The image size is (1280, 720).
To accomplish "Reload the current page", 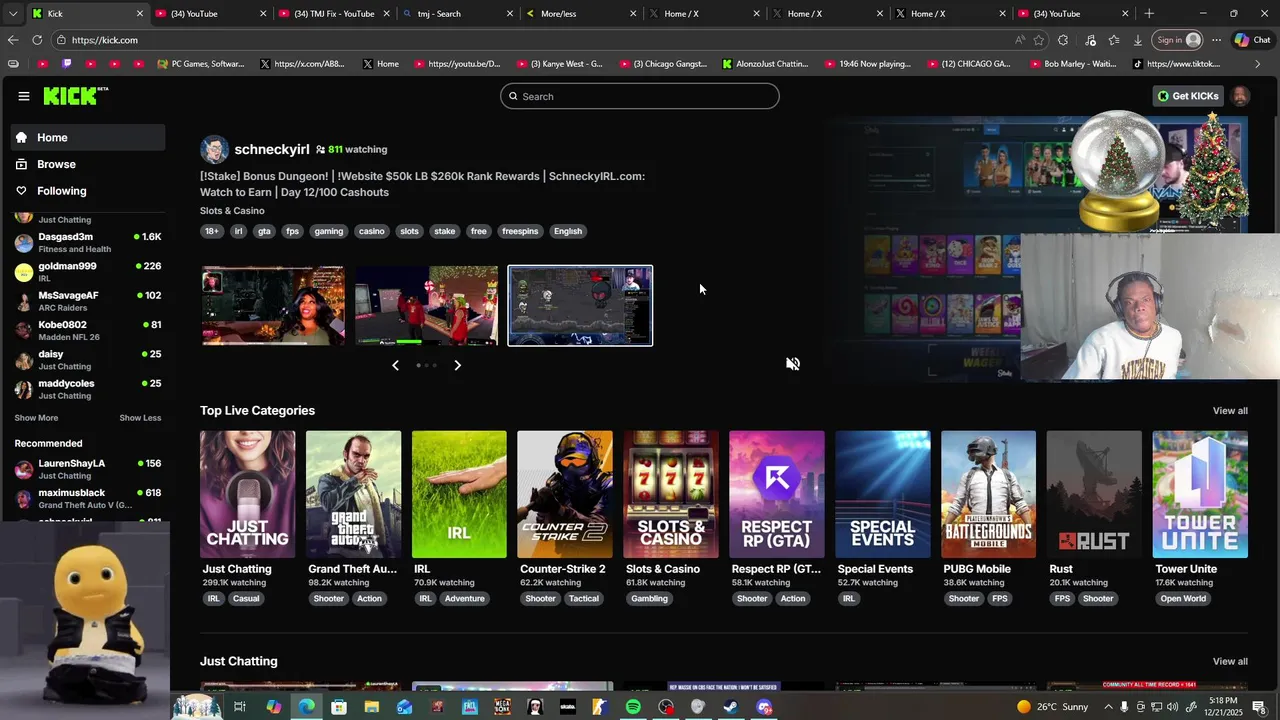I will pyautogui.click(x=37, y=40).
